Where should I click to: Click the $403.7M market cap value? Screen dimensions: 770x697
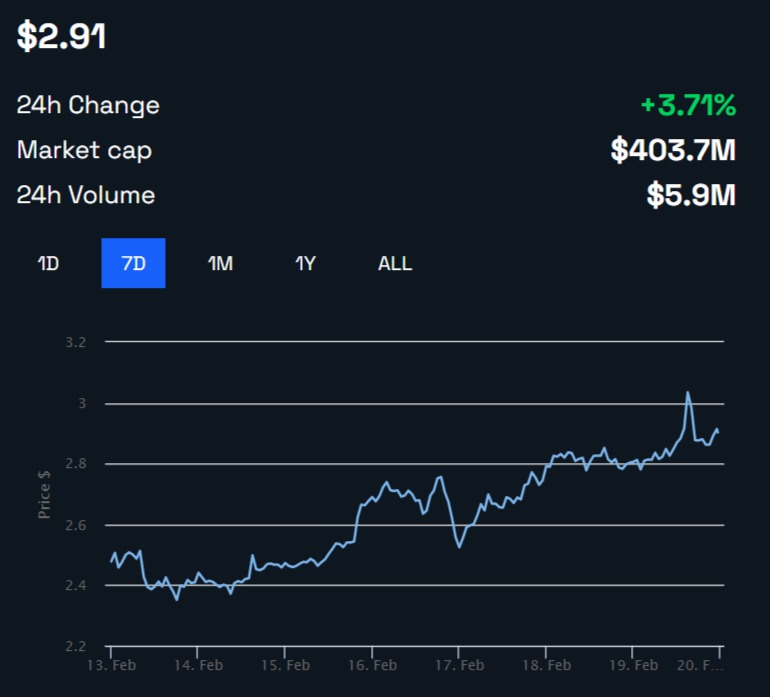[x=673, y=150]
